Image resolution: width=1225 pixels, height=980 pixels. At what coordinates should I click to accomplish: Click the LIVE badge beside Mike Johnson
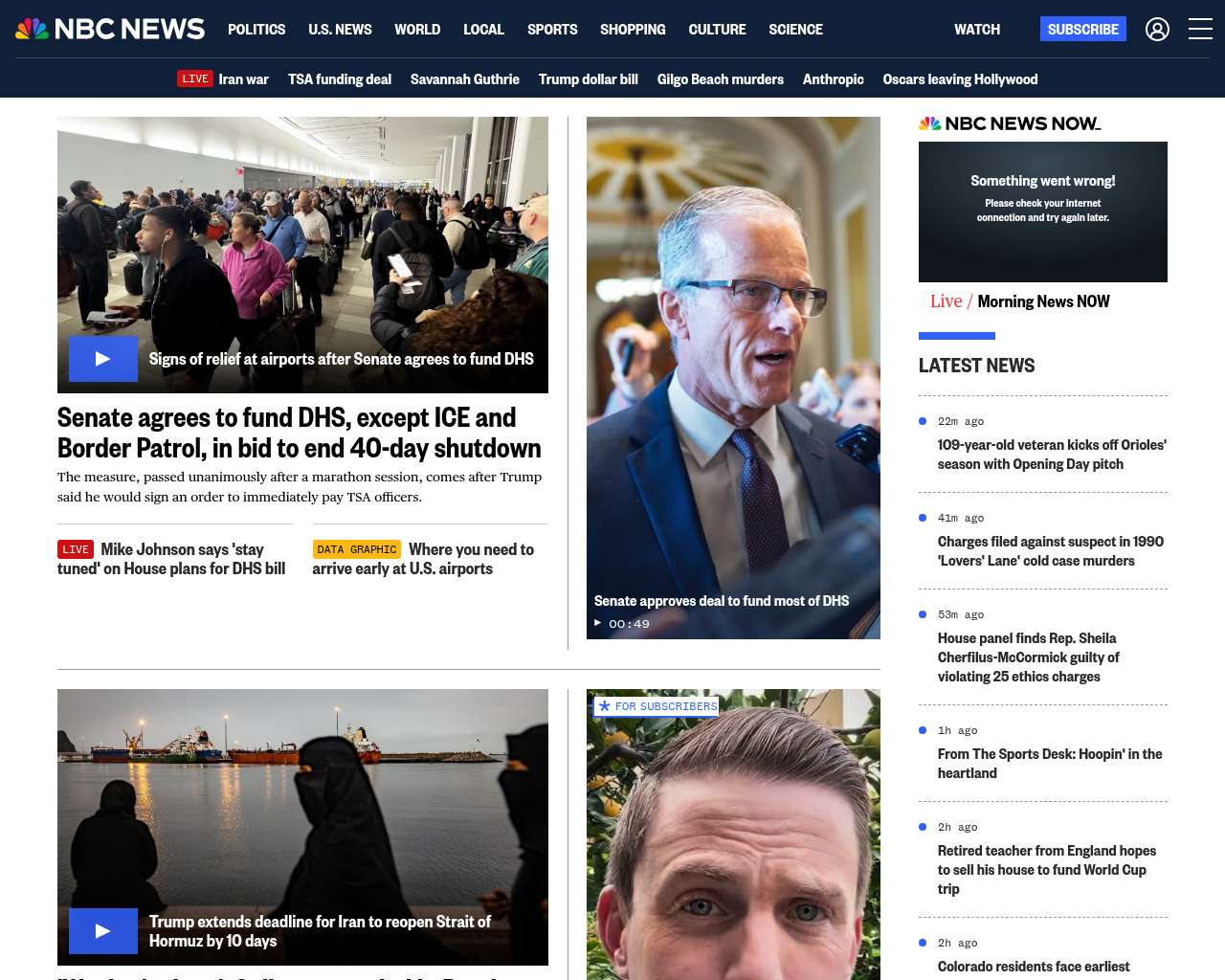click(x=76, y=549)
